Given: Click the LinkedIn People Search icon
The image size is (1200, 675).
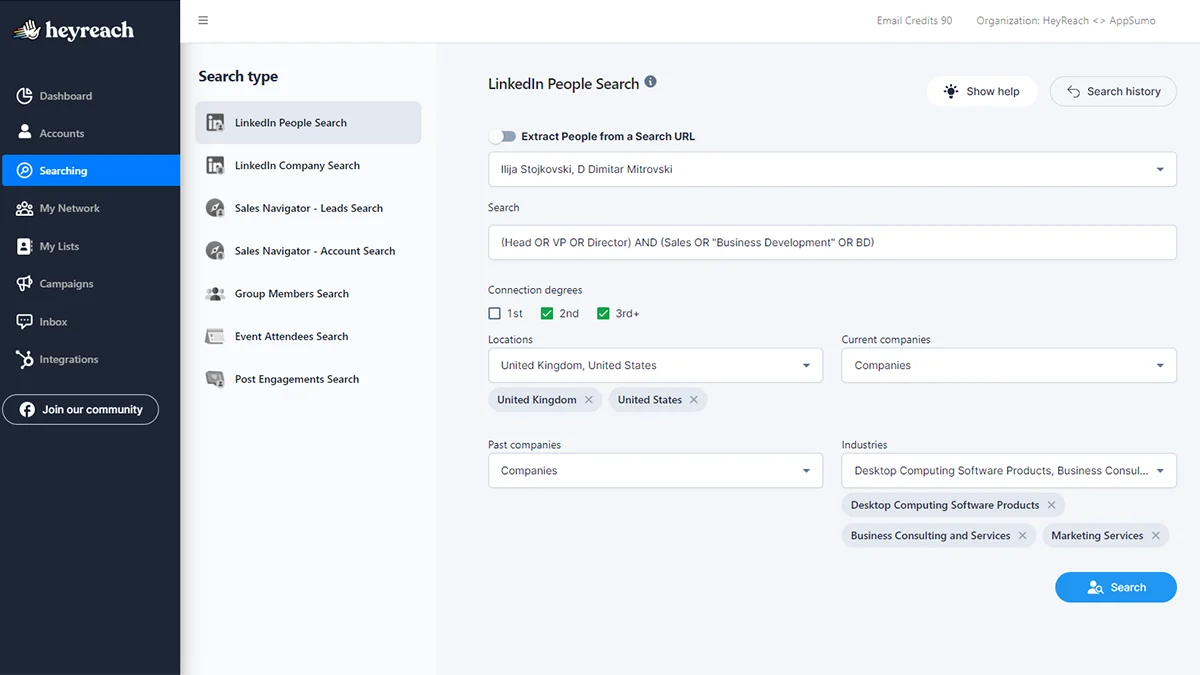Looking at the screenshot, I should click(215, 123).
